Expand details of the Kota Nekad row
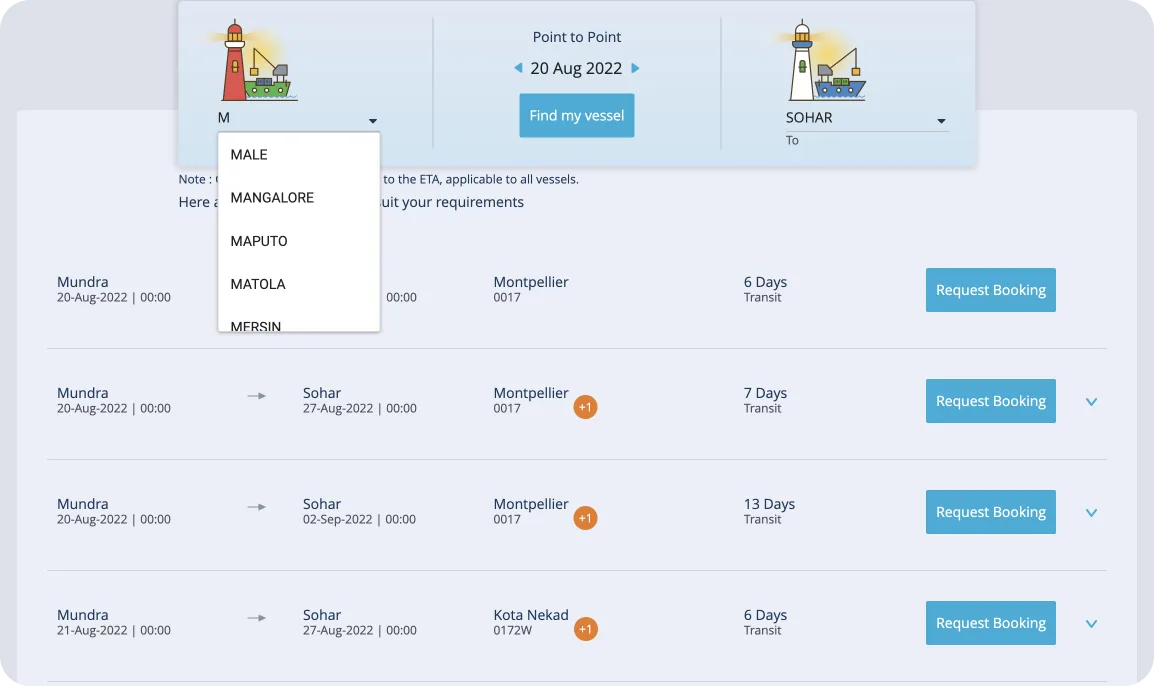Image resolution: width=1154 pixels, height=686 pixels. 1091,624
